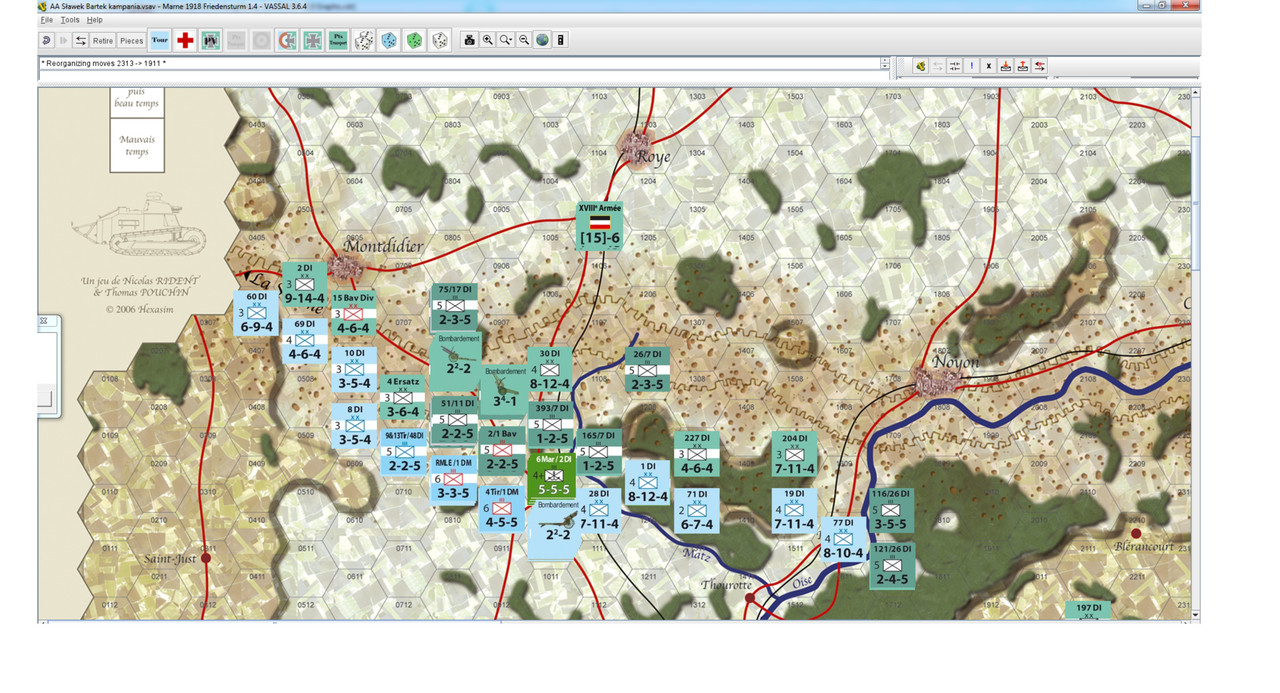Select the 60 DI 6-9-4 counter
The image size is (1280, 693).
tap(256, 313)
